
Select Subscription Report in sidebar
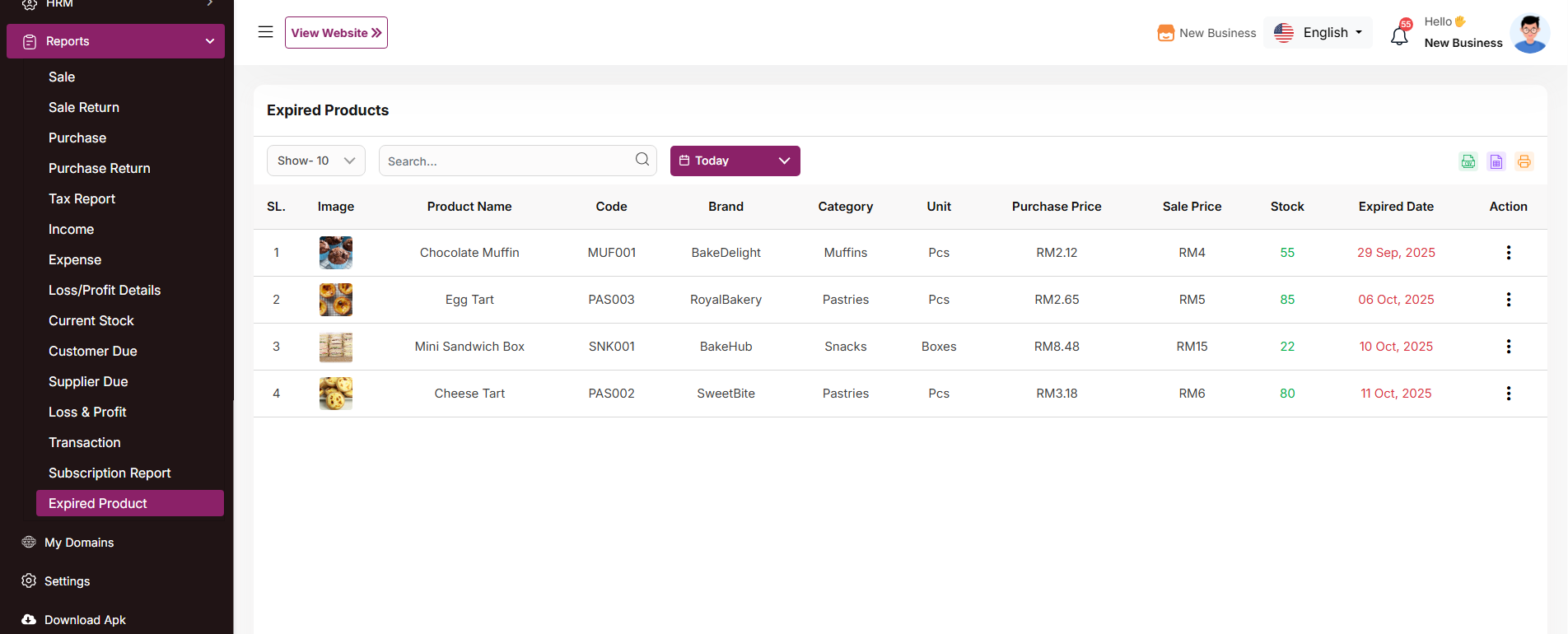pos(110,473)
